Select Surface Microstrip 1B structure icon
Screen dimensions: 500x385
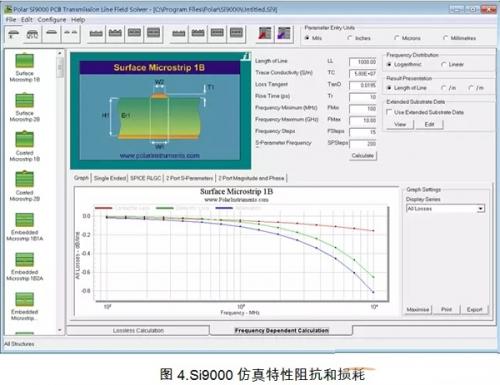(25, 61)
